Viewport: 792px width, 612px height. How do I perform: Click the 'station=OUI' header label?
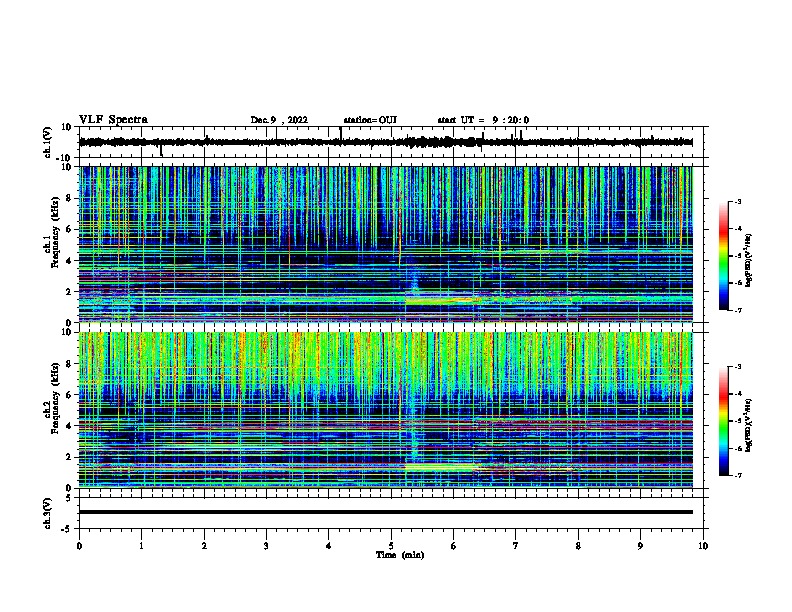pos(370,120)
